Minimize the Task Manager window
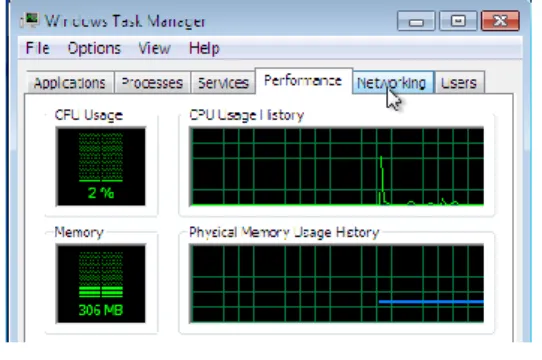The image size is (542, 360). coord(416,21)
